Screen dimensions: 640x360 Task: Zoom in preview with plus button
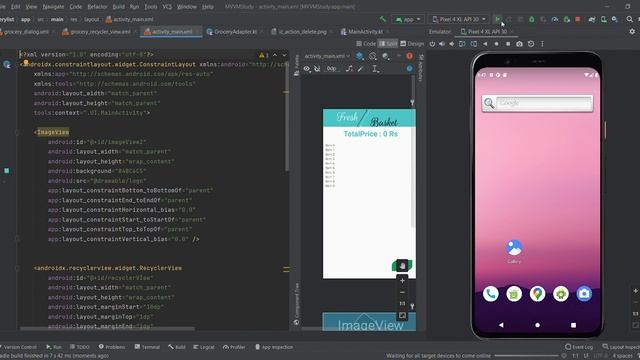402,280
